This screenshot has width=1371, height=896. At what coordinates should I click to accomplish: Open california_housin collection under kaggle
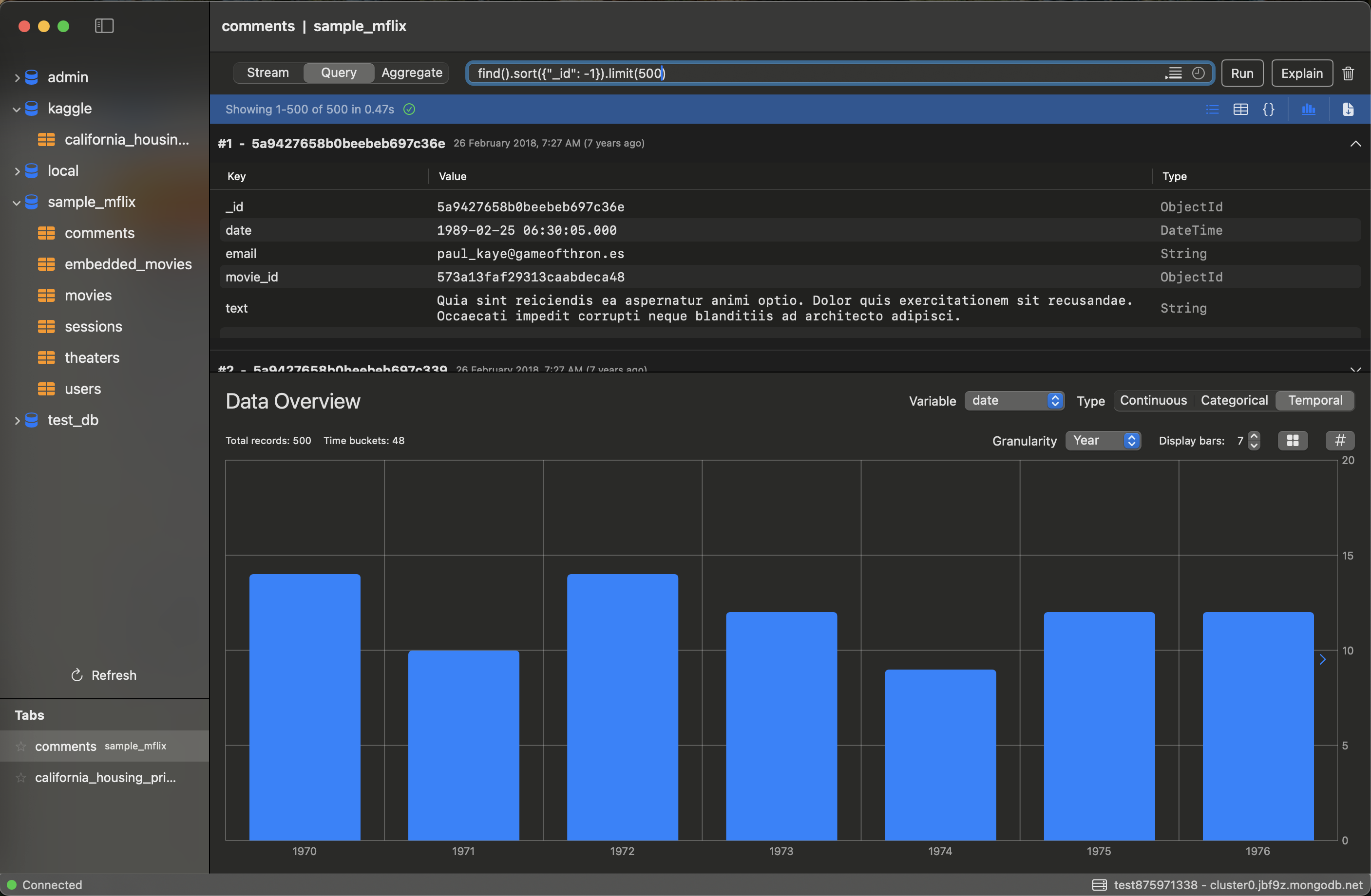tap(126, 139)
